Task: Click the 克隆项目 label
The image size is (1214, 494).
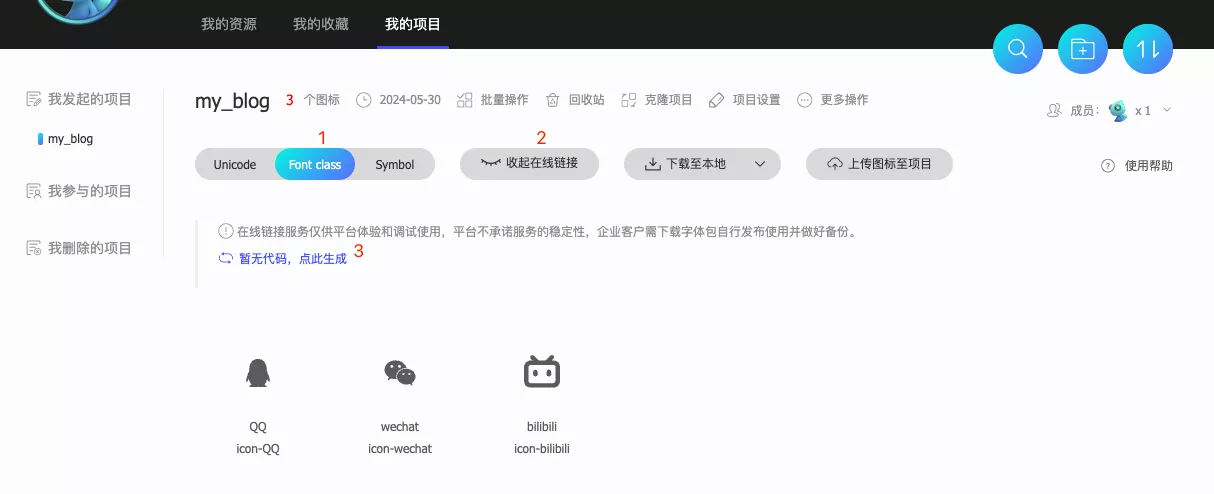Action: click(x=669, y=100)
